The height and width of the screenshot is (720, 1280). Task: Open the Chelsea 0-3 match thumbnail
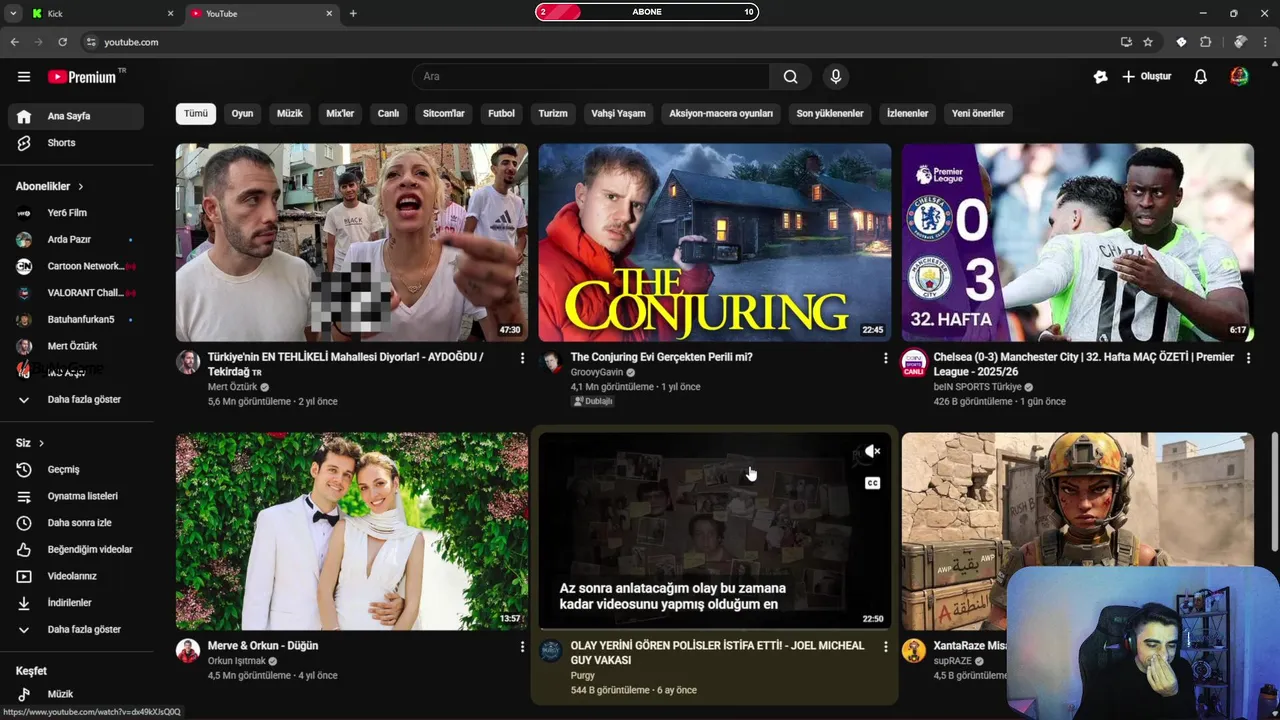1077,243
